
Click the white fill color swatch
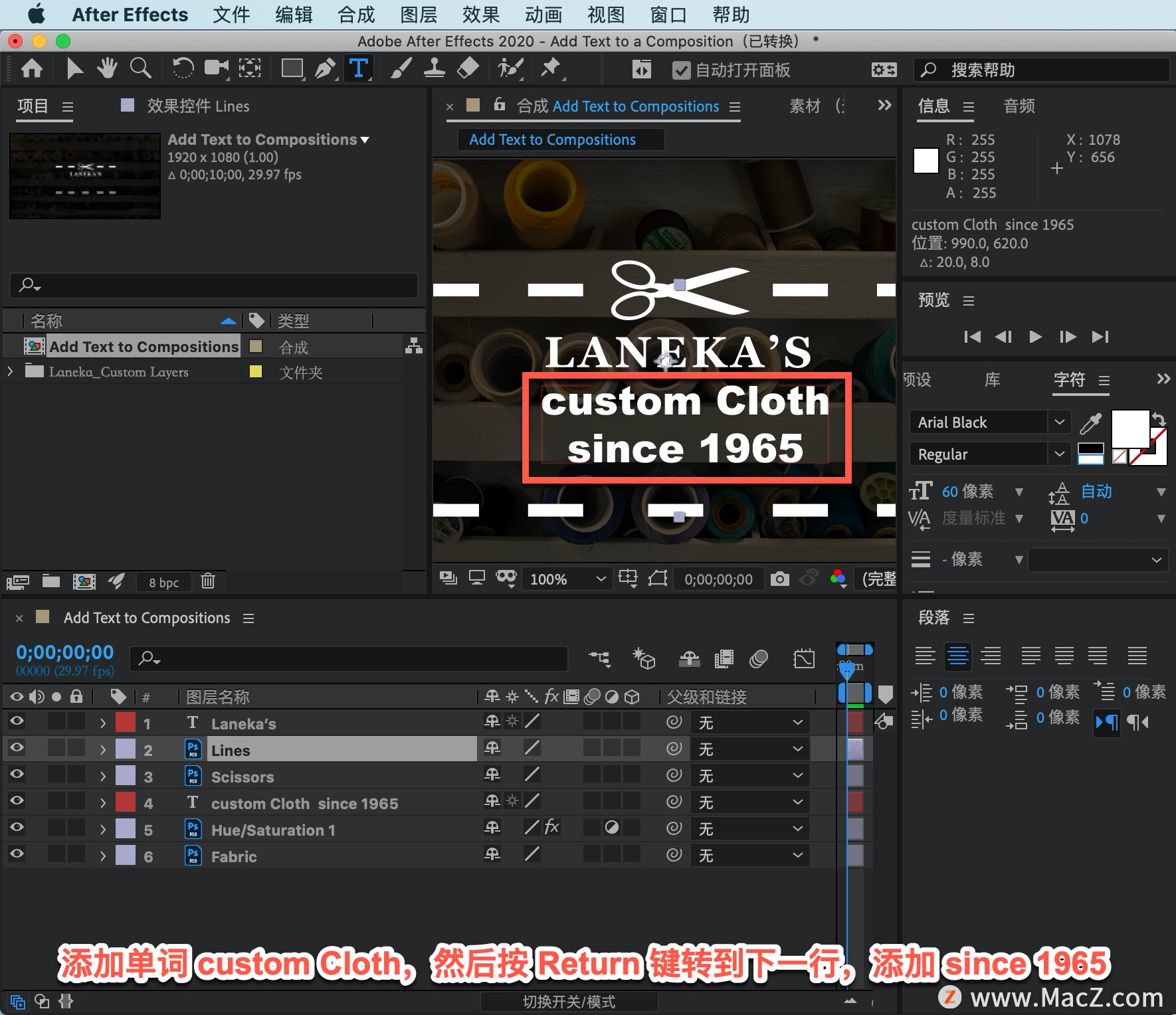click(x=1130, y=428)
